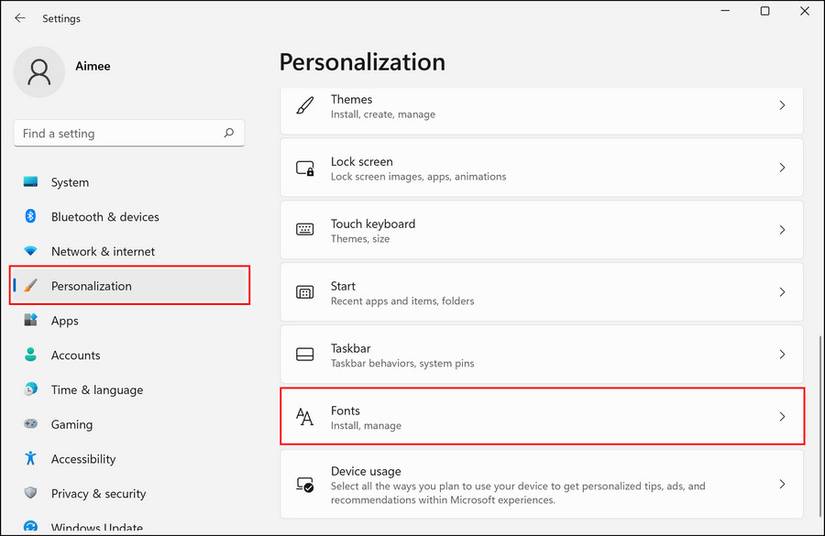Click the Bluetooth & devices sidebar icon

(x=31, y=217)
